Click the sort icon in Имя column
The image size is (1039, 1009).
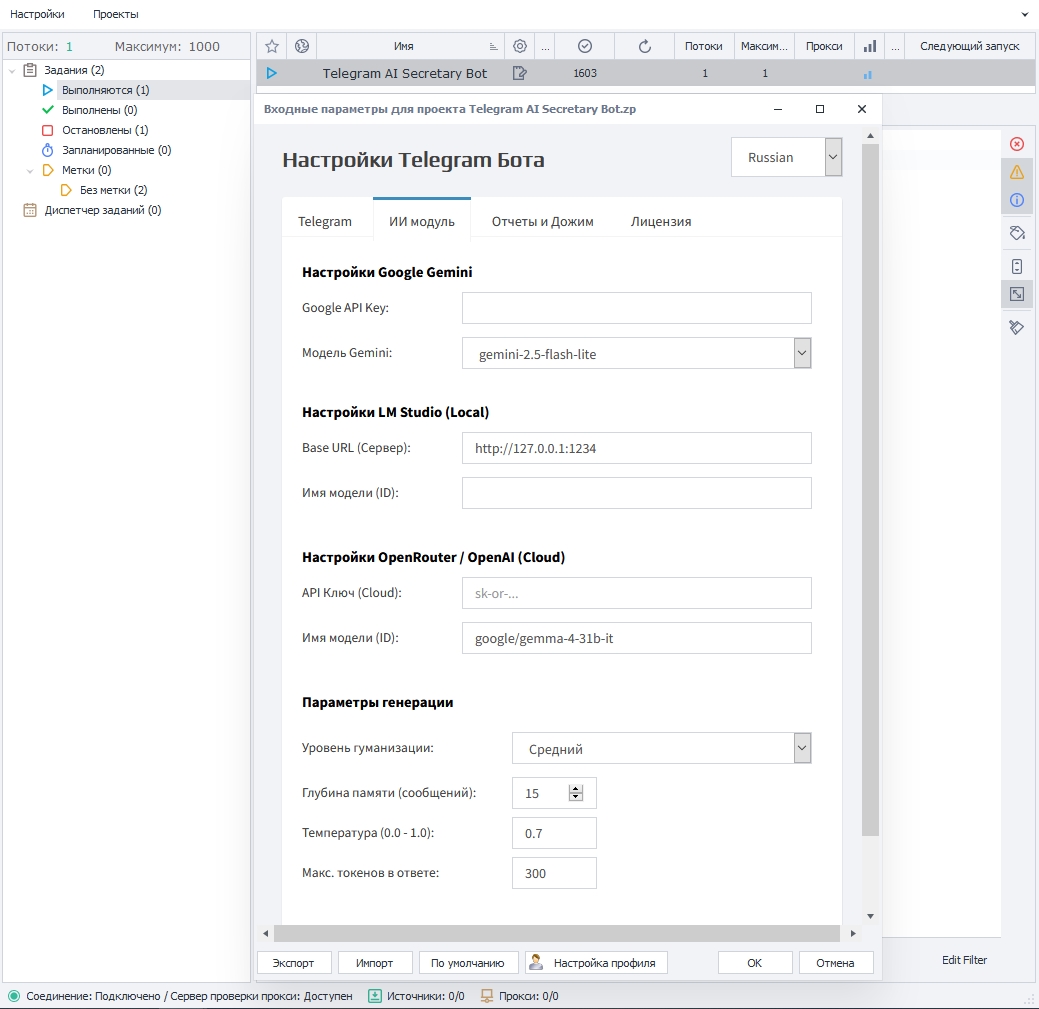tap(493, 46)
